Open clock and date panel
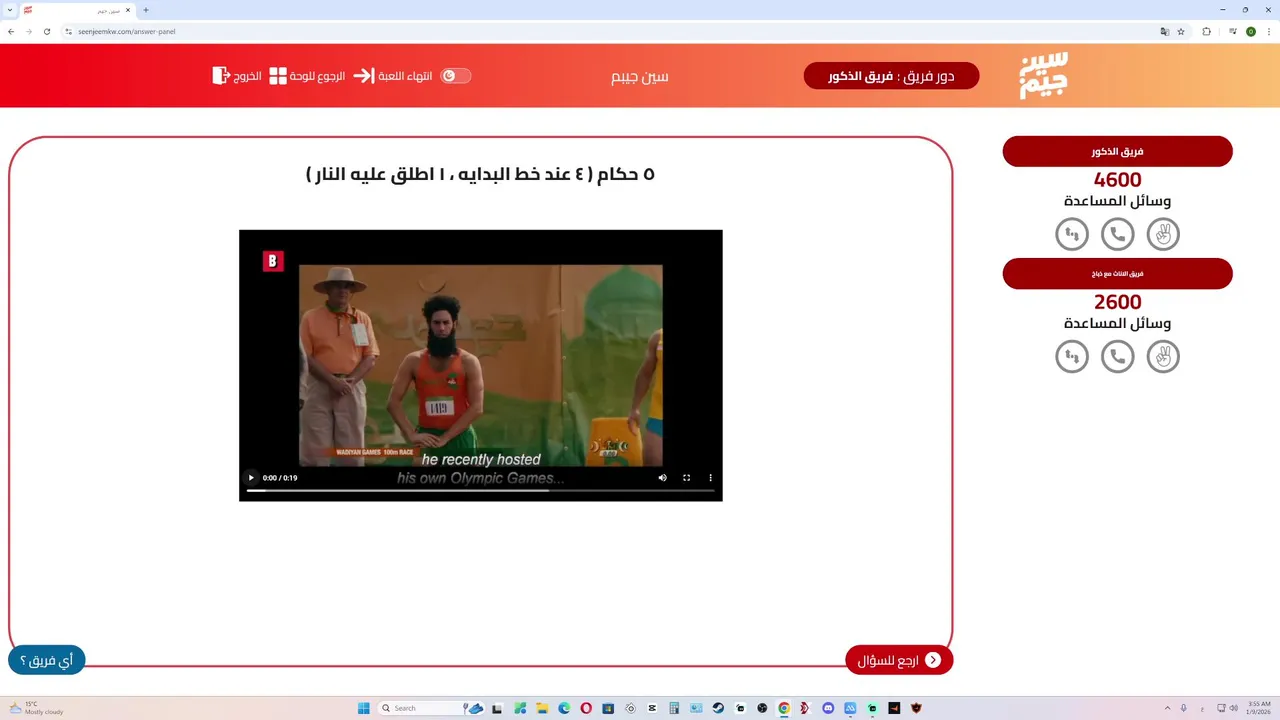 (x=1259, y=708)
